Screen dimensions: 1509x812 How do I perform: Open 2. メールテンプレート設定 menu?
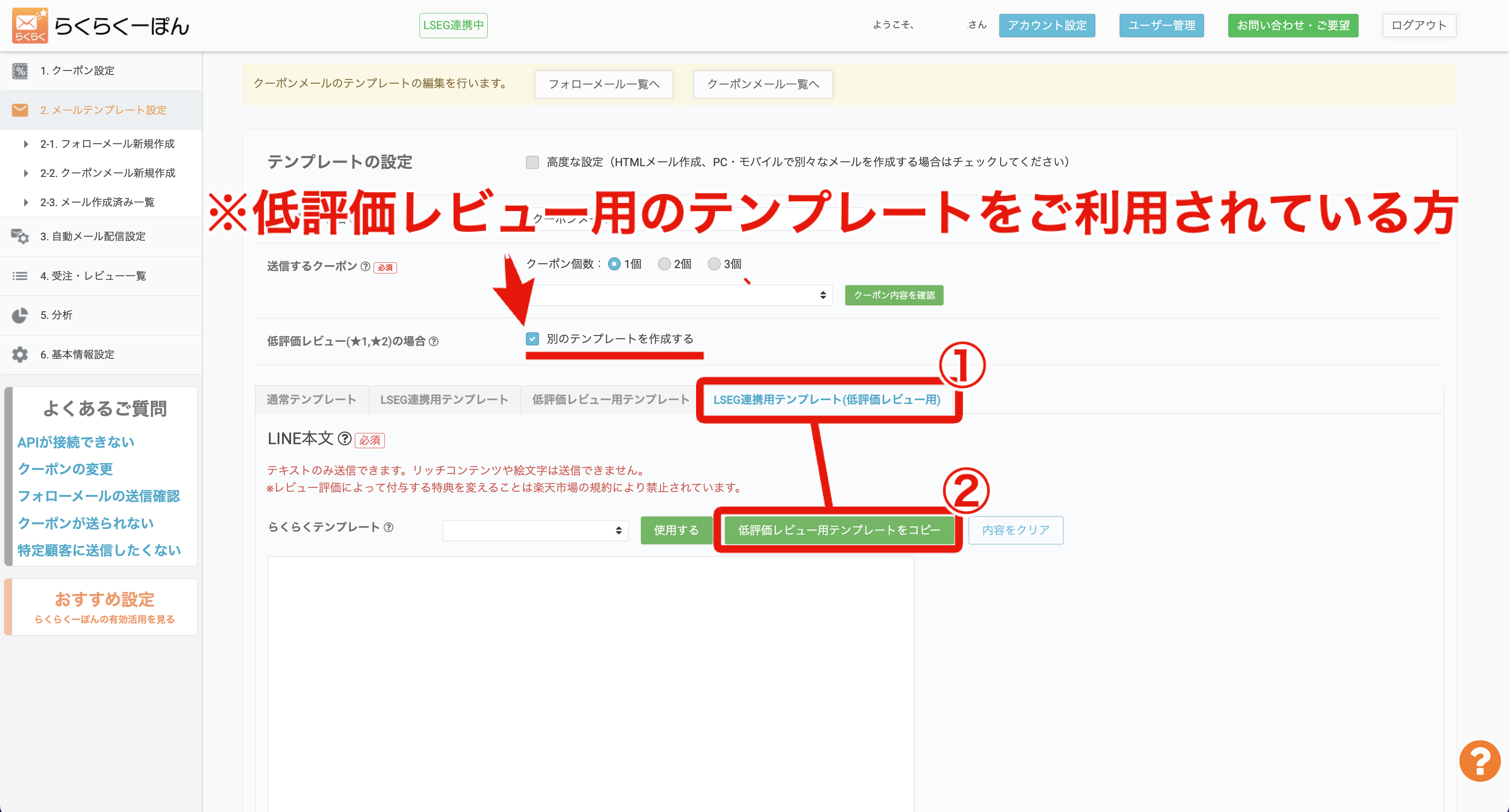tap(101, 110)
